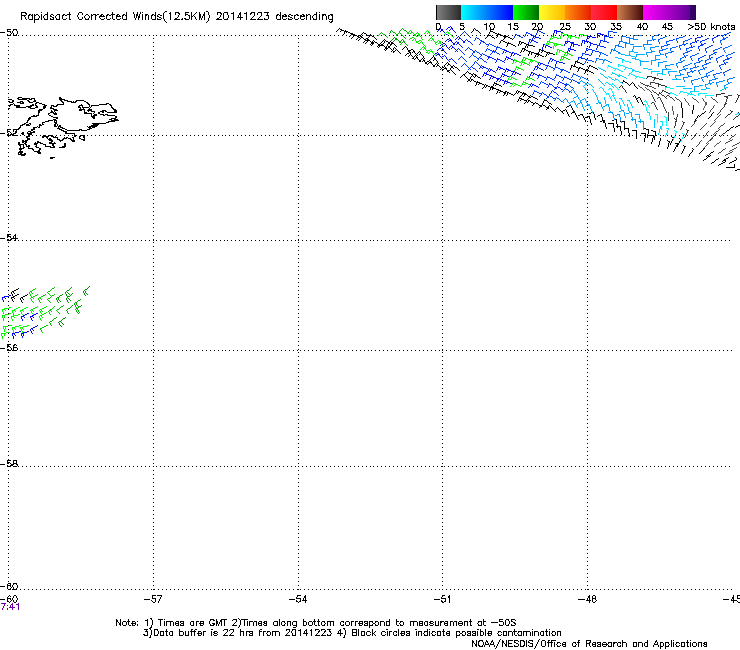Click the -57 longitude axis label
Screen dimensions: 740x650
pyautogui.click(x=153, y=599)
